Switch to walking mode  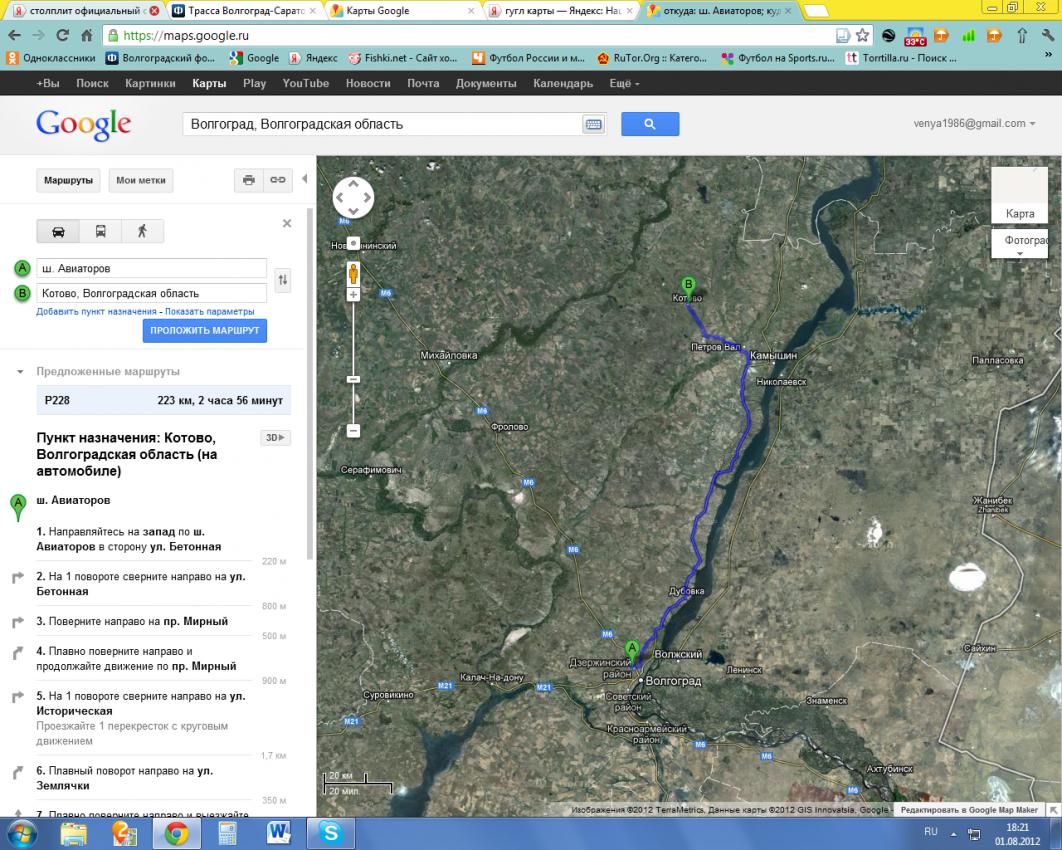pyautogui.click(x=142, y=231)
